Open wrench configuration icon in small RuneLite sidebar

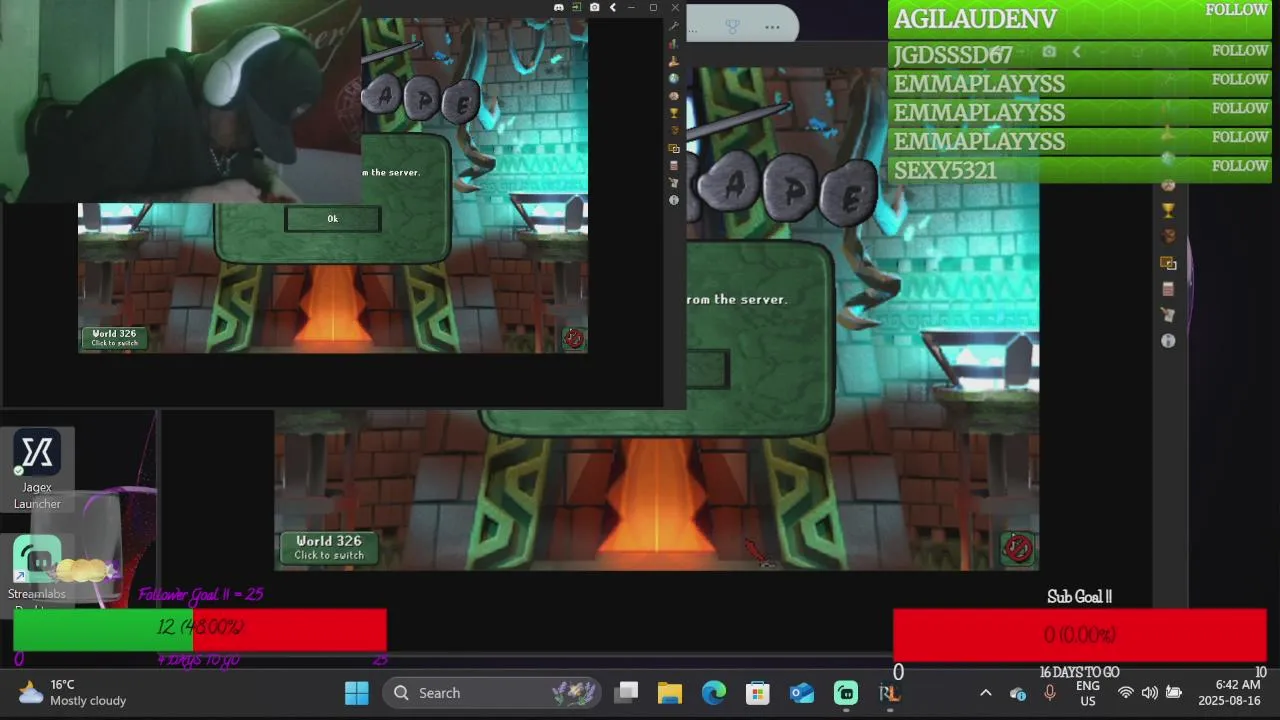pyautogui.click(x=674, y=26)
